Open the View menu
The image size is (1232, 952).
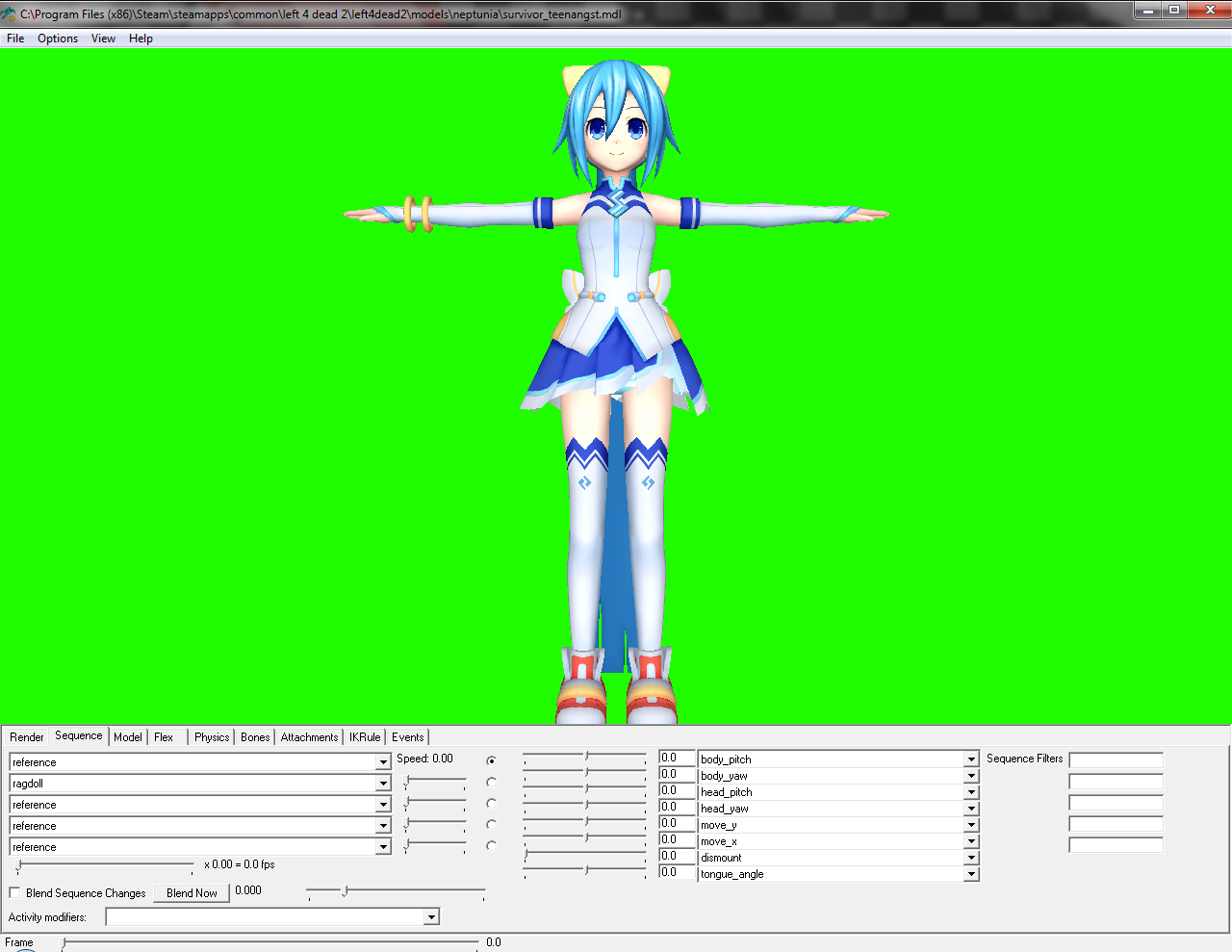pos(103,39)
